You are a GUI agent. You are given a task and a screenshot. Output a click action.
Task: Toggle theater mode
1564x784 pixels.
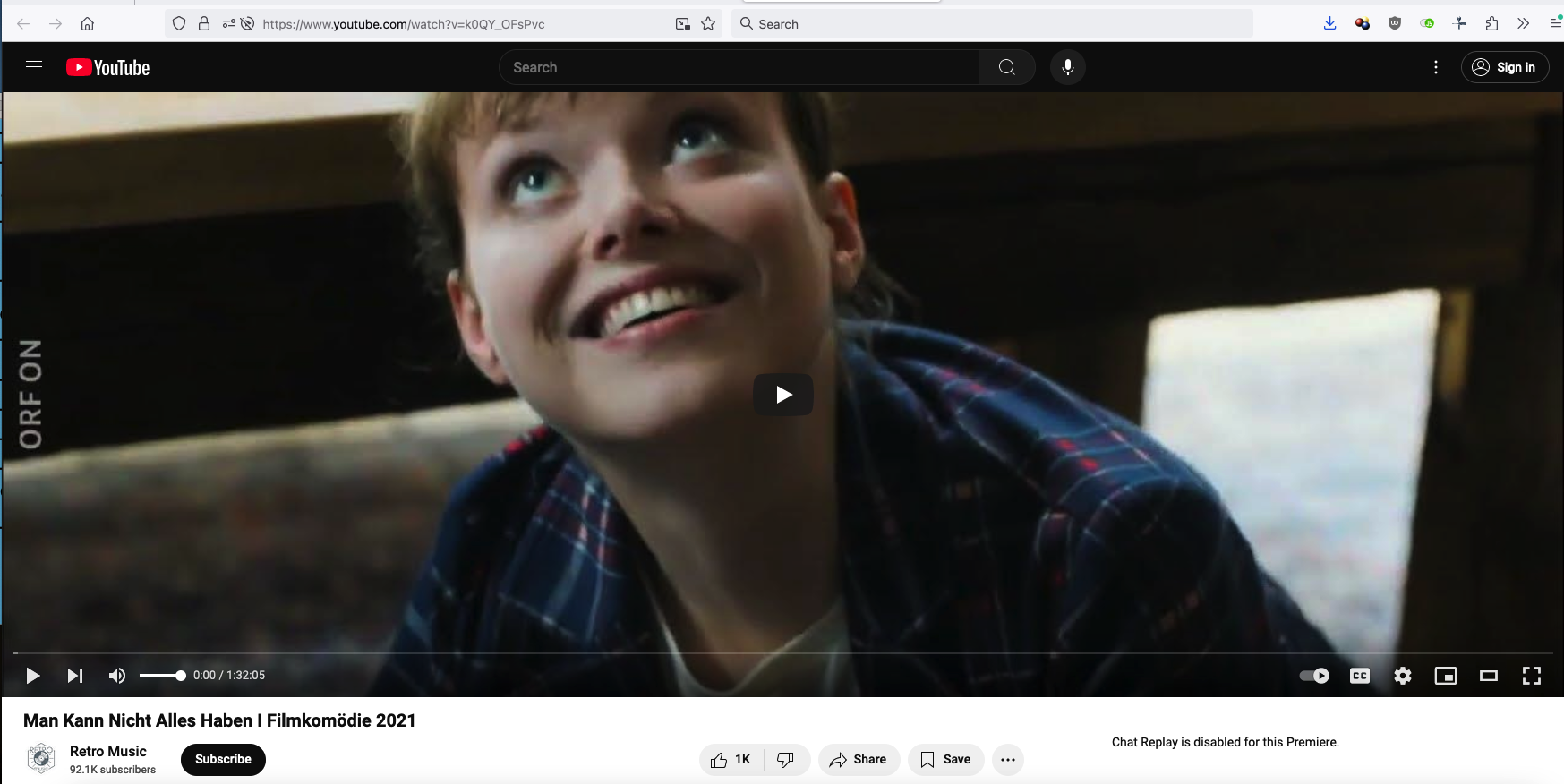coord(1489,676)
